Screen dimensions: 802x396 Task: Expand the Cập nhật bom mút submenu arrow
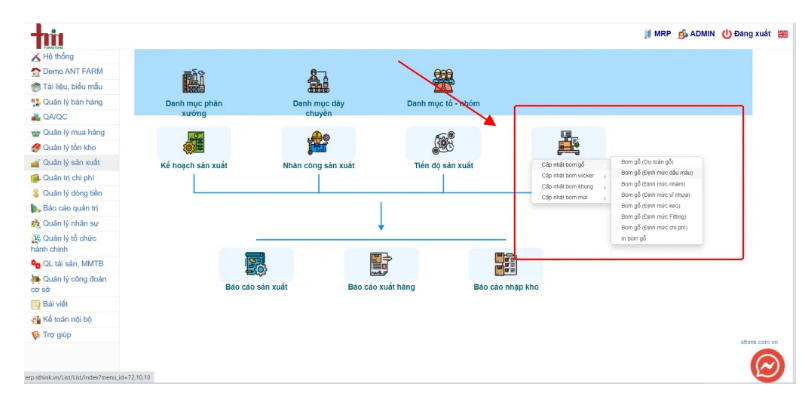[606, 197]
